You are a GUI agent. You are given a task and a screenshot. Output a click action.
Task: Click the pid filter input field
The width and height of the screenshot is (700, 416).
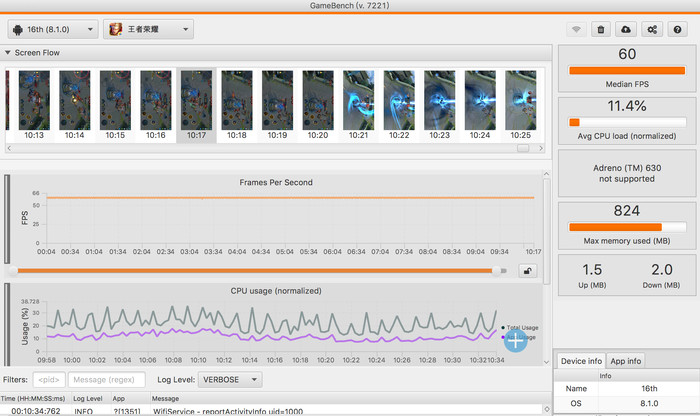point(49,380)
